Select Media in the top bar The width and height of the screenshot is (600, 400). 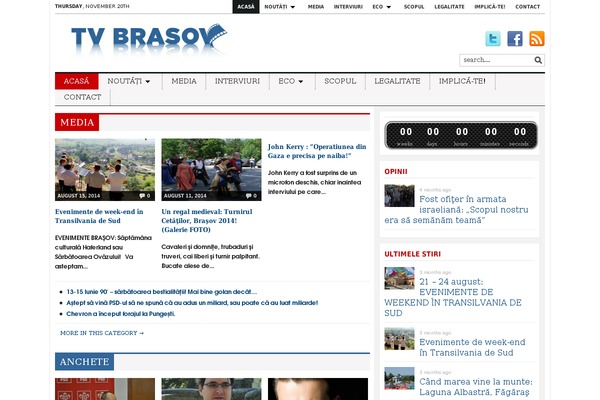click(316, 7)
